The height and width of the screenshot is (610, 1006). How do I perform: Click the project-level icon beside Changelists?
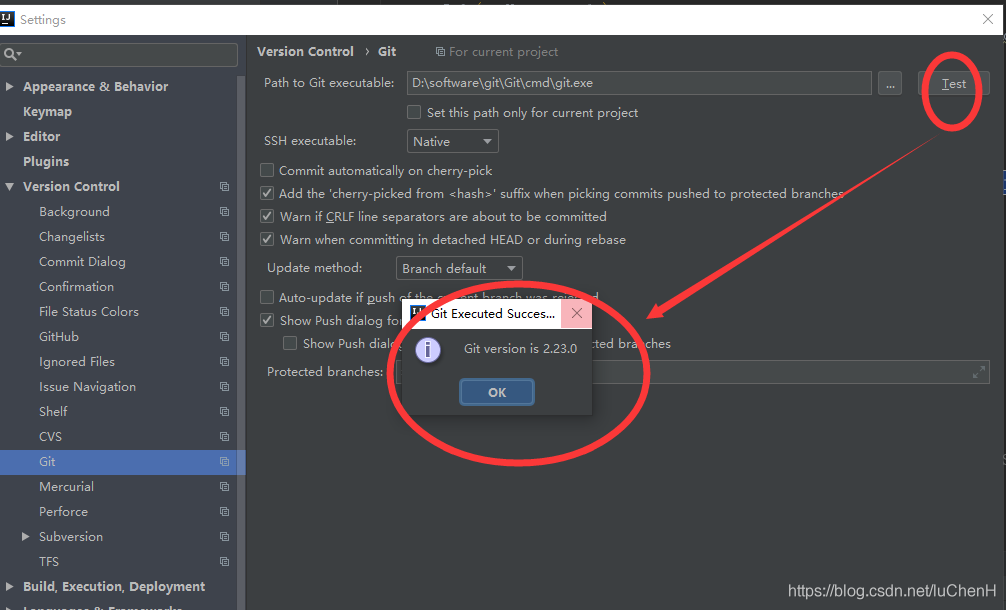point(224,237)
